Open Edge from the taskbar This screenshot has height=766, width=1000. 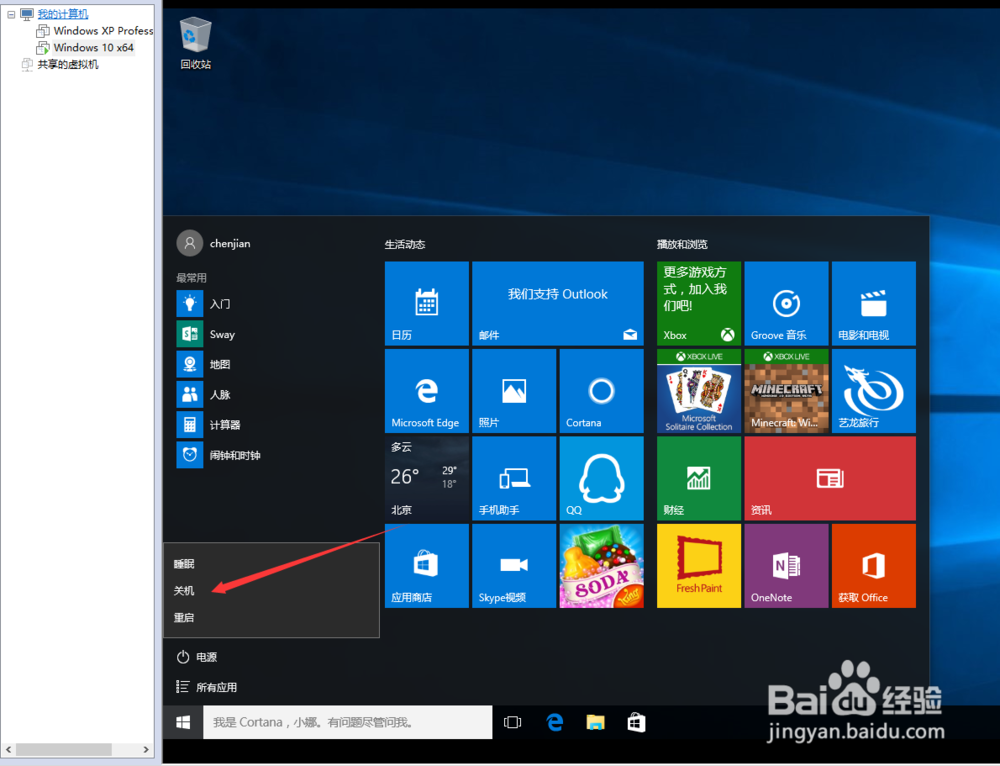(555, 722)
